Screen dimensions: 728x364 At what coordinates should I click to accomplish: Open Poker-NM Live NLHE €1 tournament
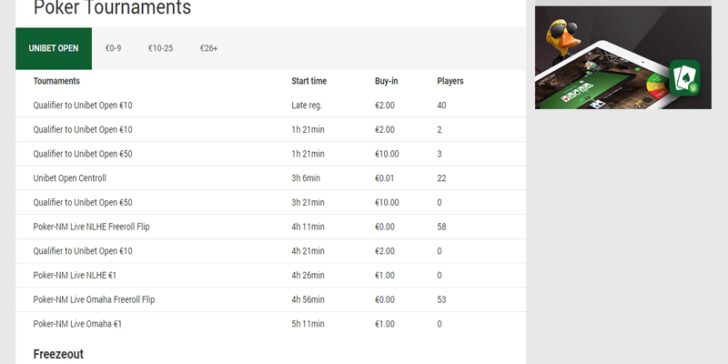tap(271, 275)
